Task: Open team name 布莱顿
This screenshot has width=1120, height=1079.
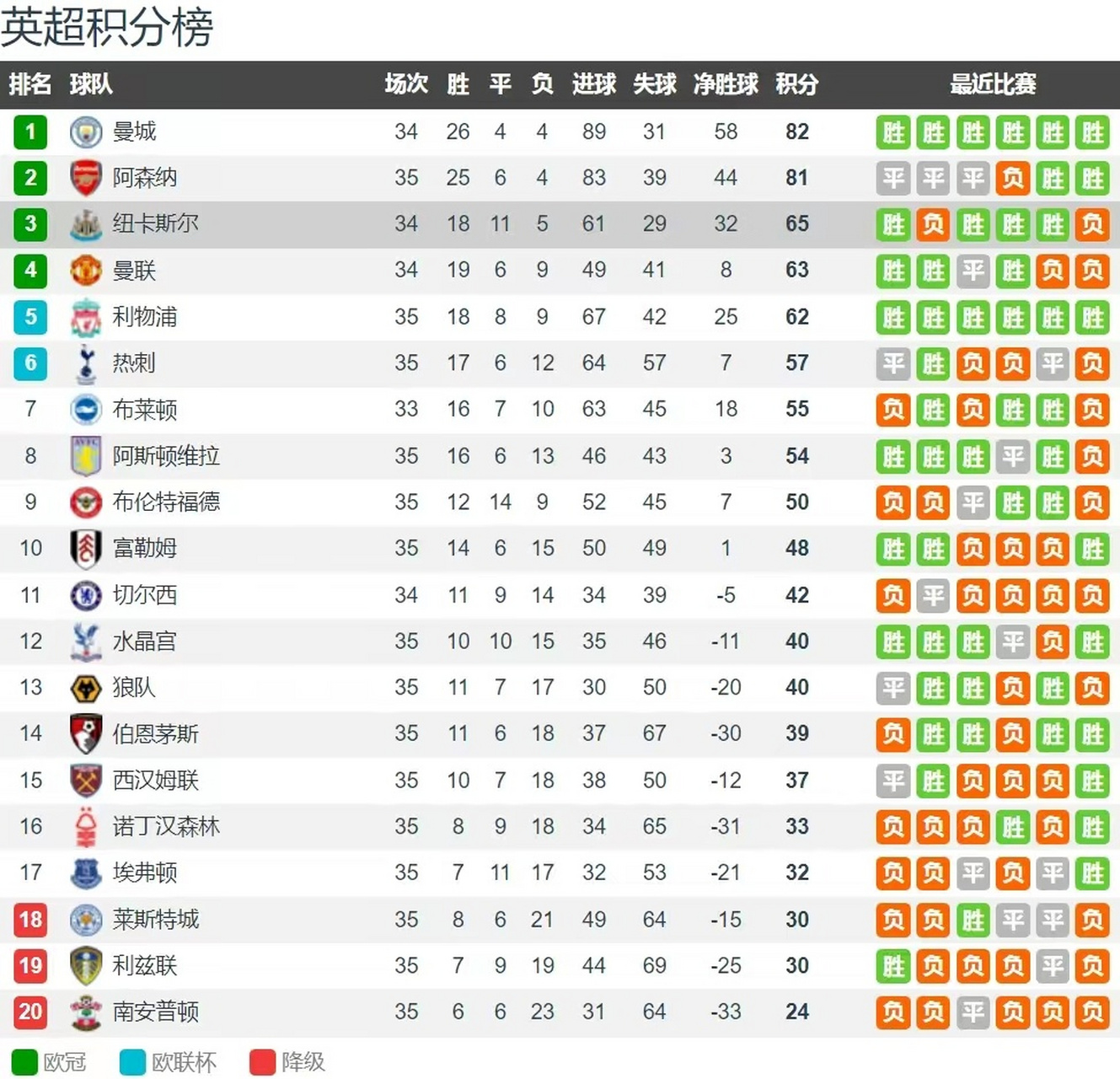Action: click(145, 410)
